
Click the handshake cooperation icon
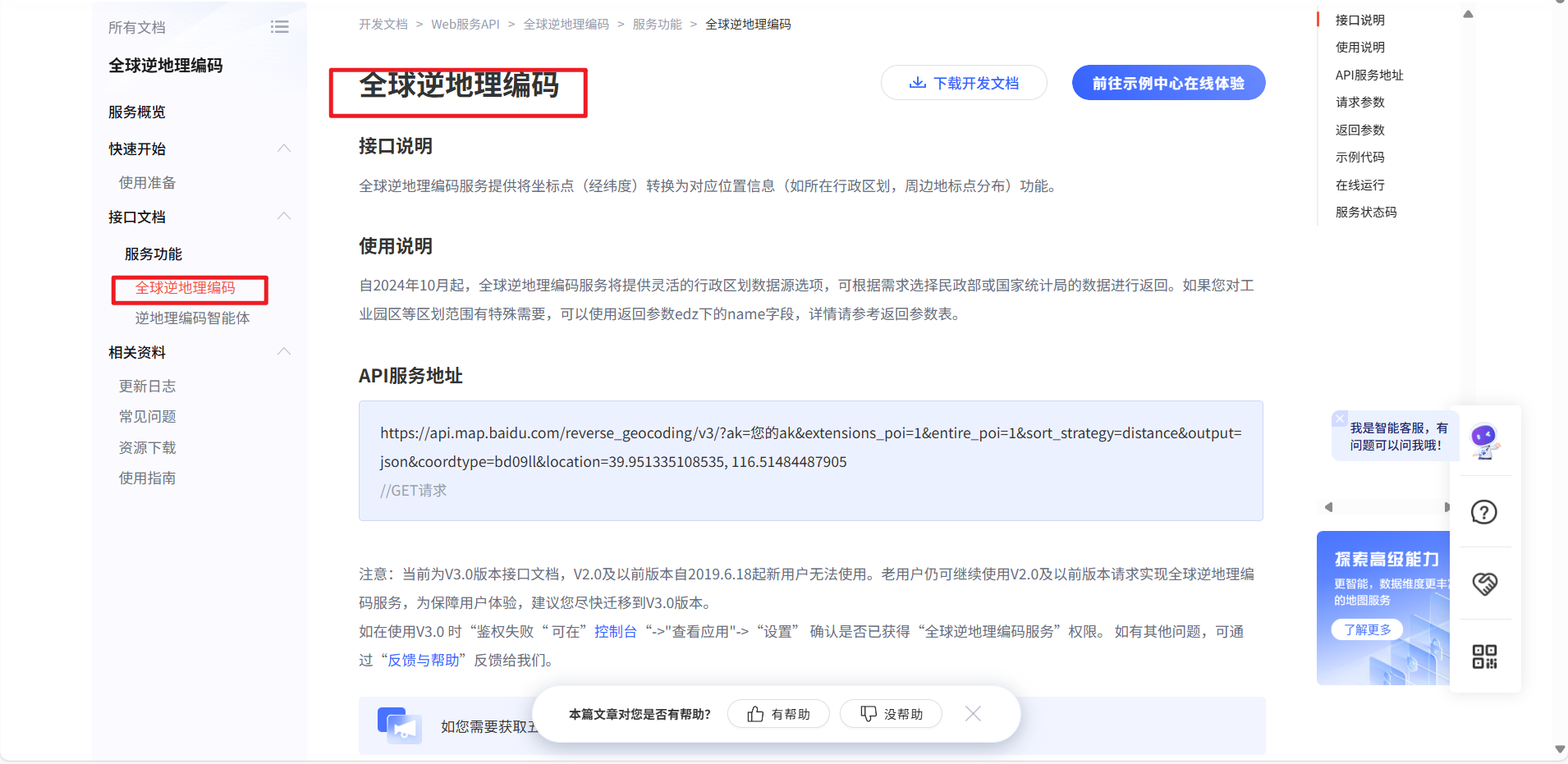1484,583
